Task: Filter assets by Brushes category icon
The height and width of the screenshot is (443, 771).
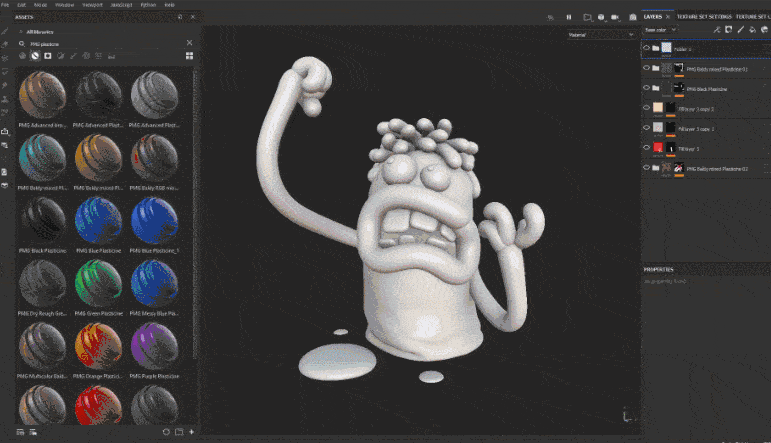Action: [73, 56]
